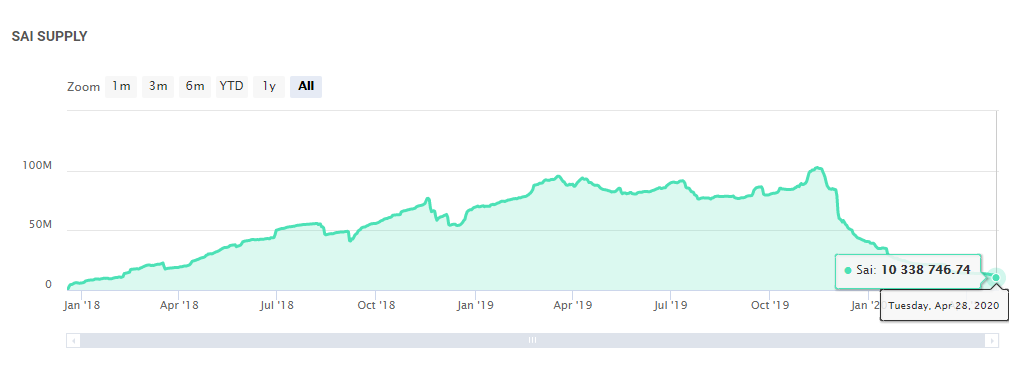This screenshot has height=378, width=1031.
Task: Click the Sai value tooltip 10 338 746.74
Action: (909, 271)
